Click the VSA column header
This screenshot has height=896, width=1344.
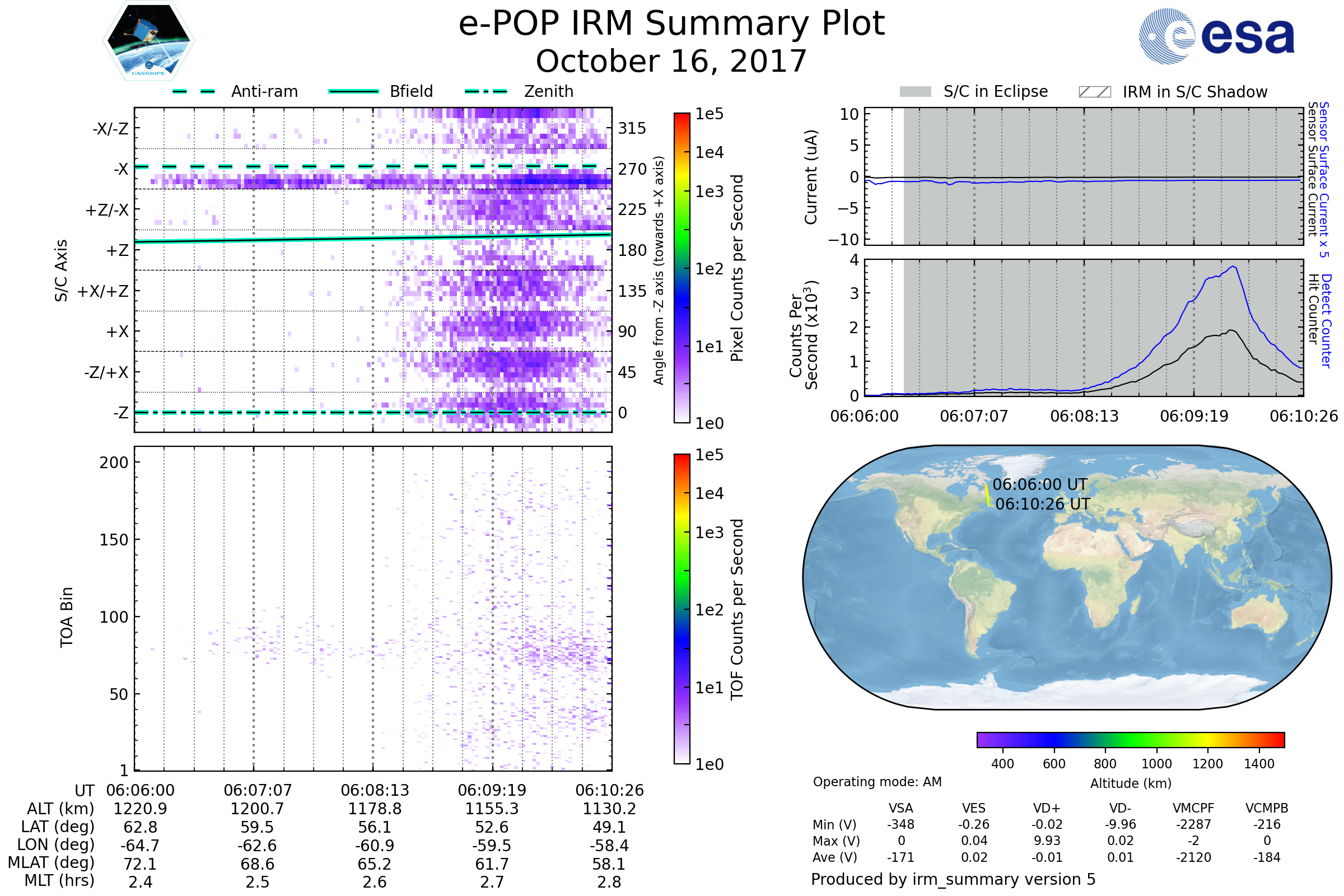pyautogui.click(x=900, y=808)
